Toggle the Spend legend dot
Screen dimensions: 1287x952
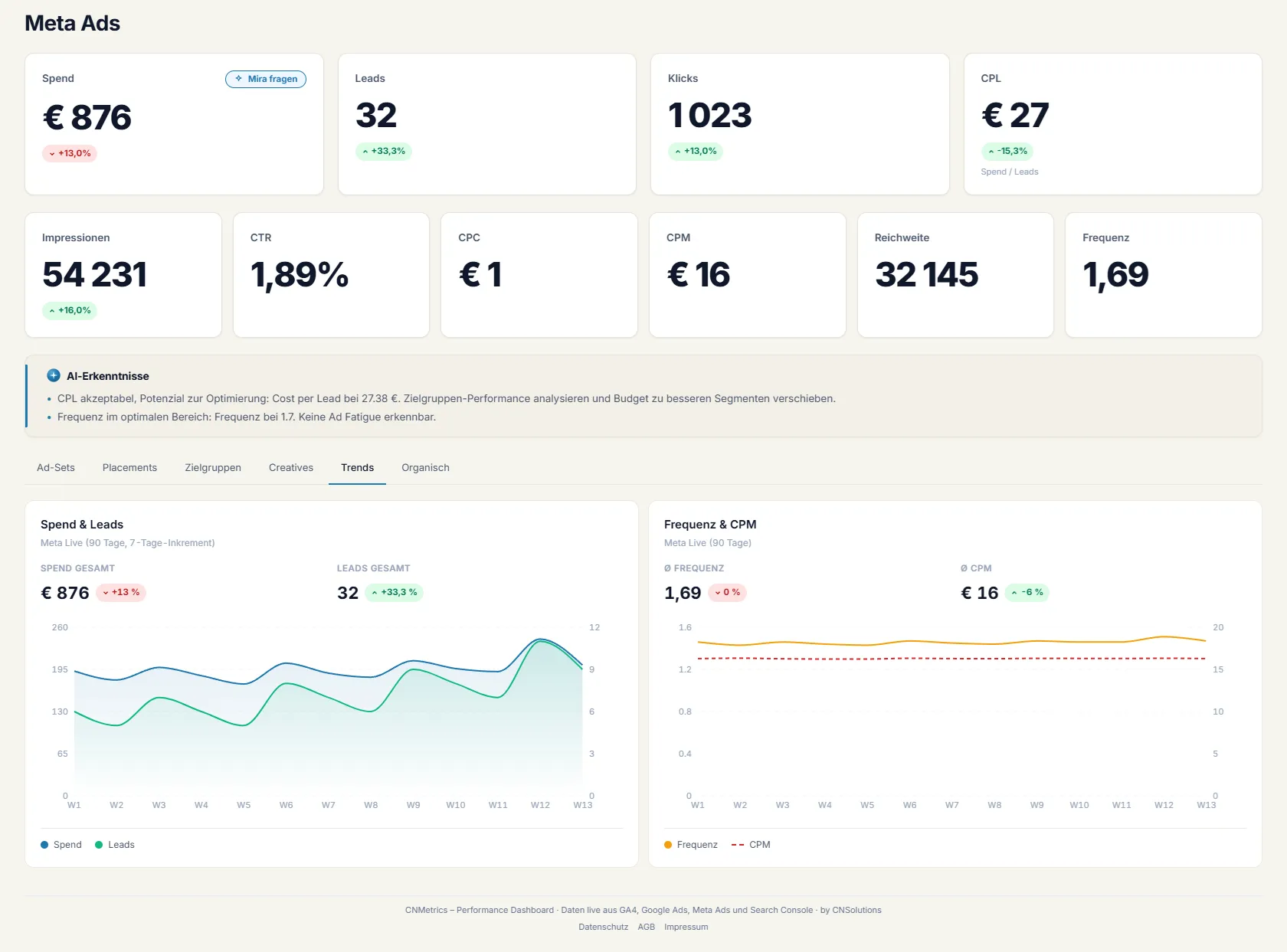(44, 845)
